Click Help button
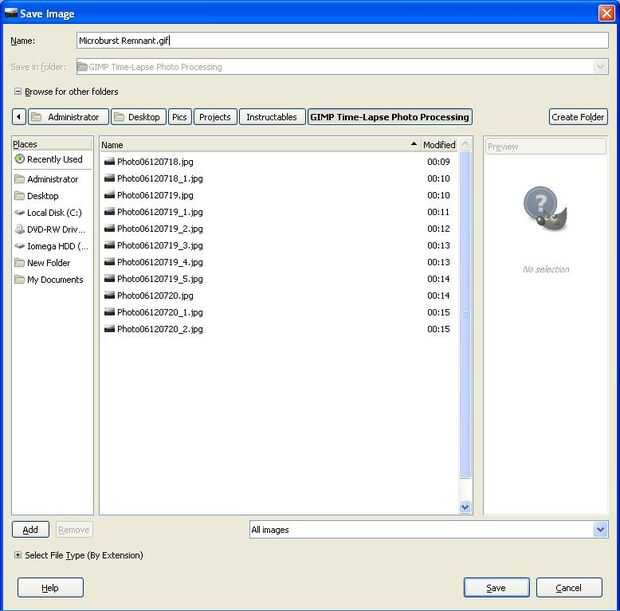Image resolution: width=620 pixels, height=611 pixels. [50, 588]
